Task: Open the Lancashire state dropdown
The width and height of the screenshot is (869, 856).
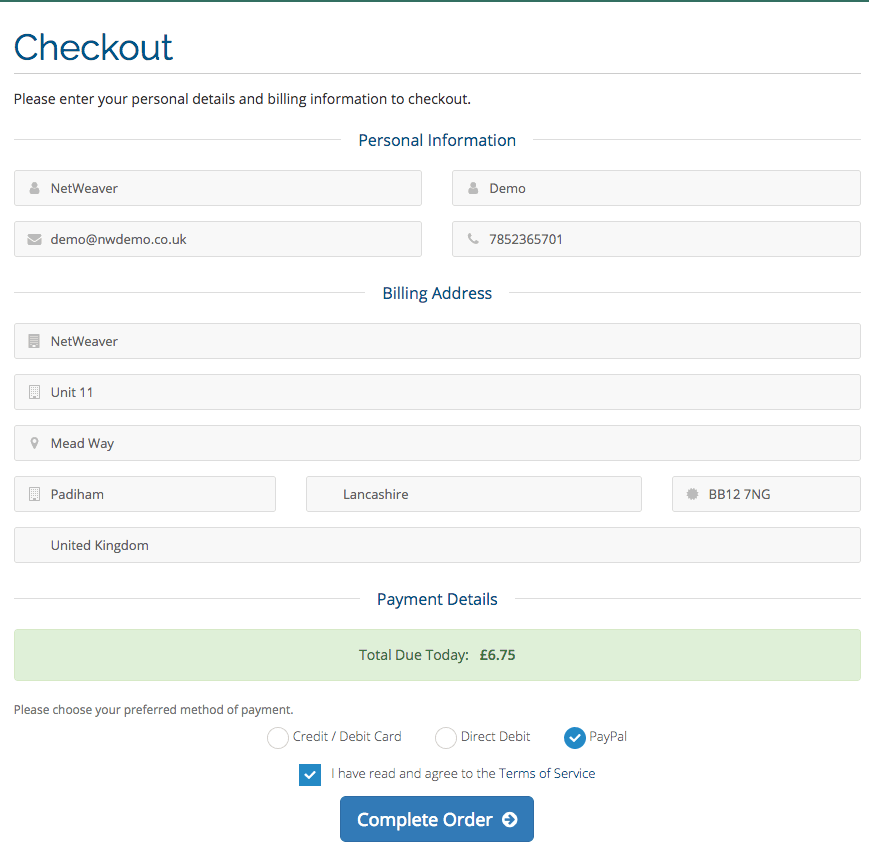Action: tap(474, 494)
